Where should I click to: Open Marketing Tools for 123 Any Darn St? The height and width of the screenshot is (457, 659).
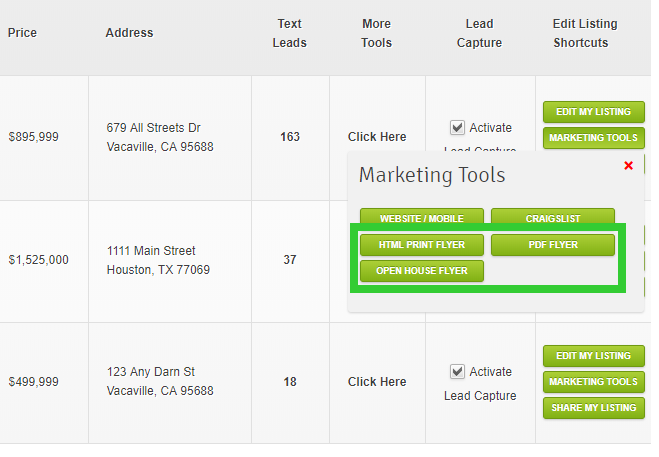(x=593, y=382)
